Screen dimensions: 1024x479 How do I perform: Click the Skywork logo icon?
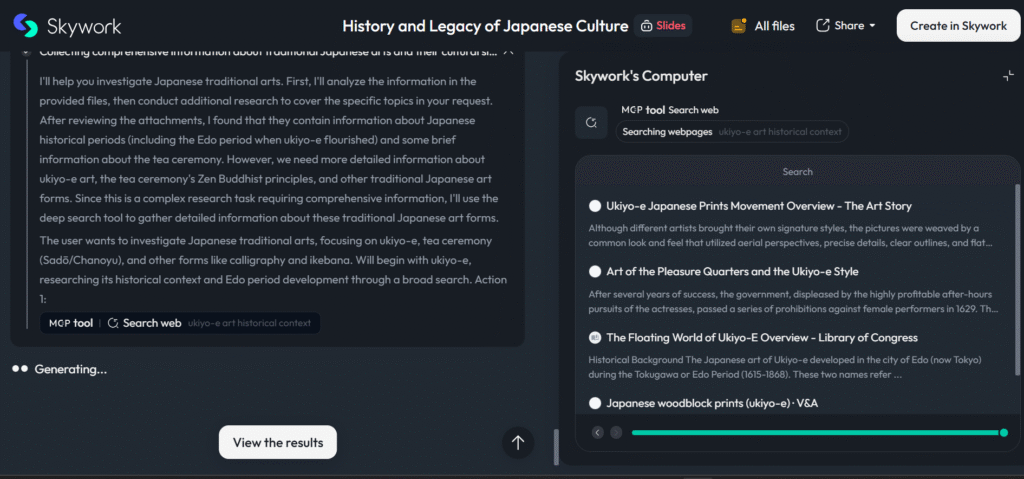pos(26,26)
